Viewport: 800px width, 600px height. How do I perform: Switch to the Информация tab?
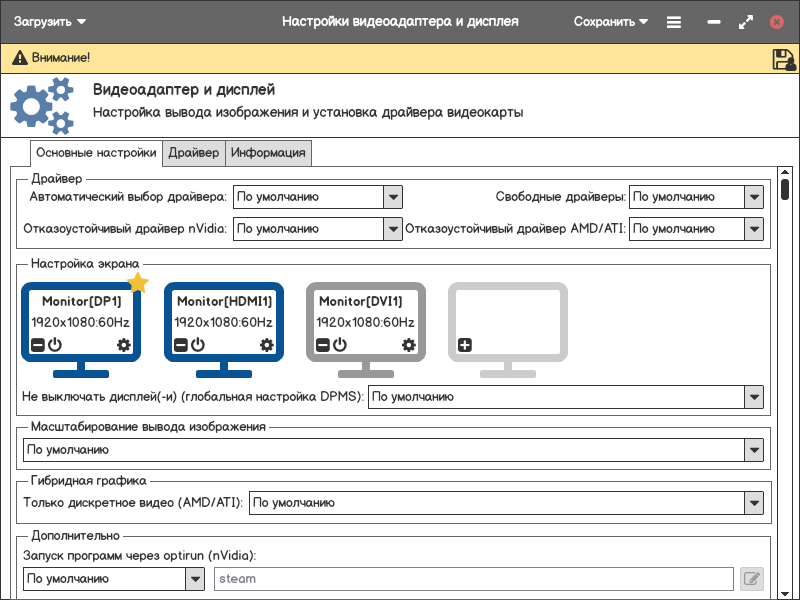pos(268,153)
